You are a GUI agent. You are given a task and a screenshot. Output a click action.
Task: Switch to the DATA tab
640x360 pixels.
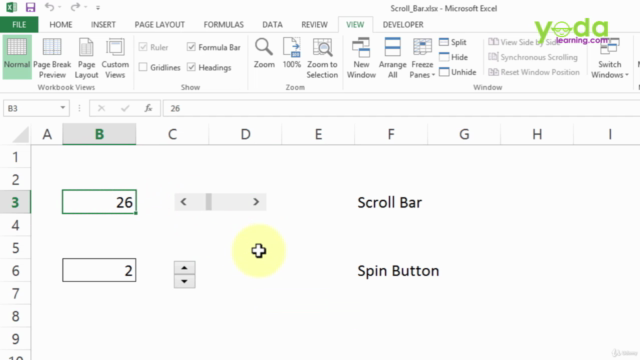click(272, 24)
